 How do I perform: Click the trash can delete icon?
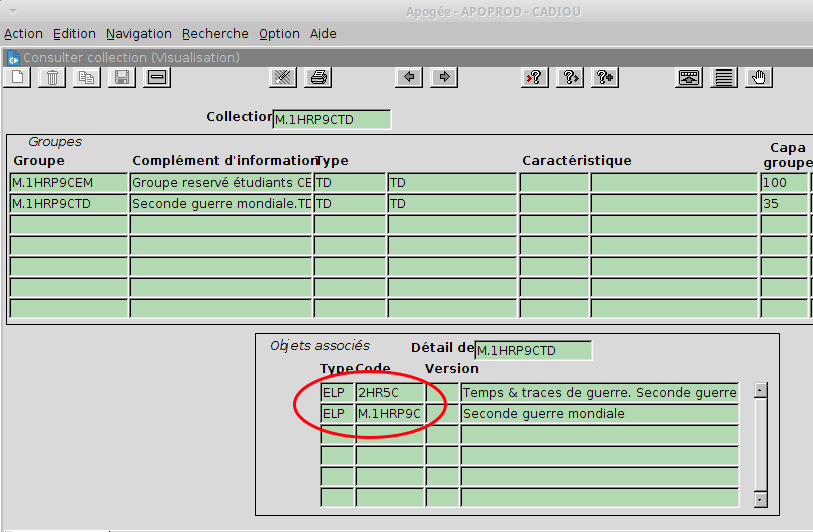[x=53, y=78]
